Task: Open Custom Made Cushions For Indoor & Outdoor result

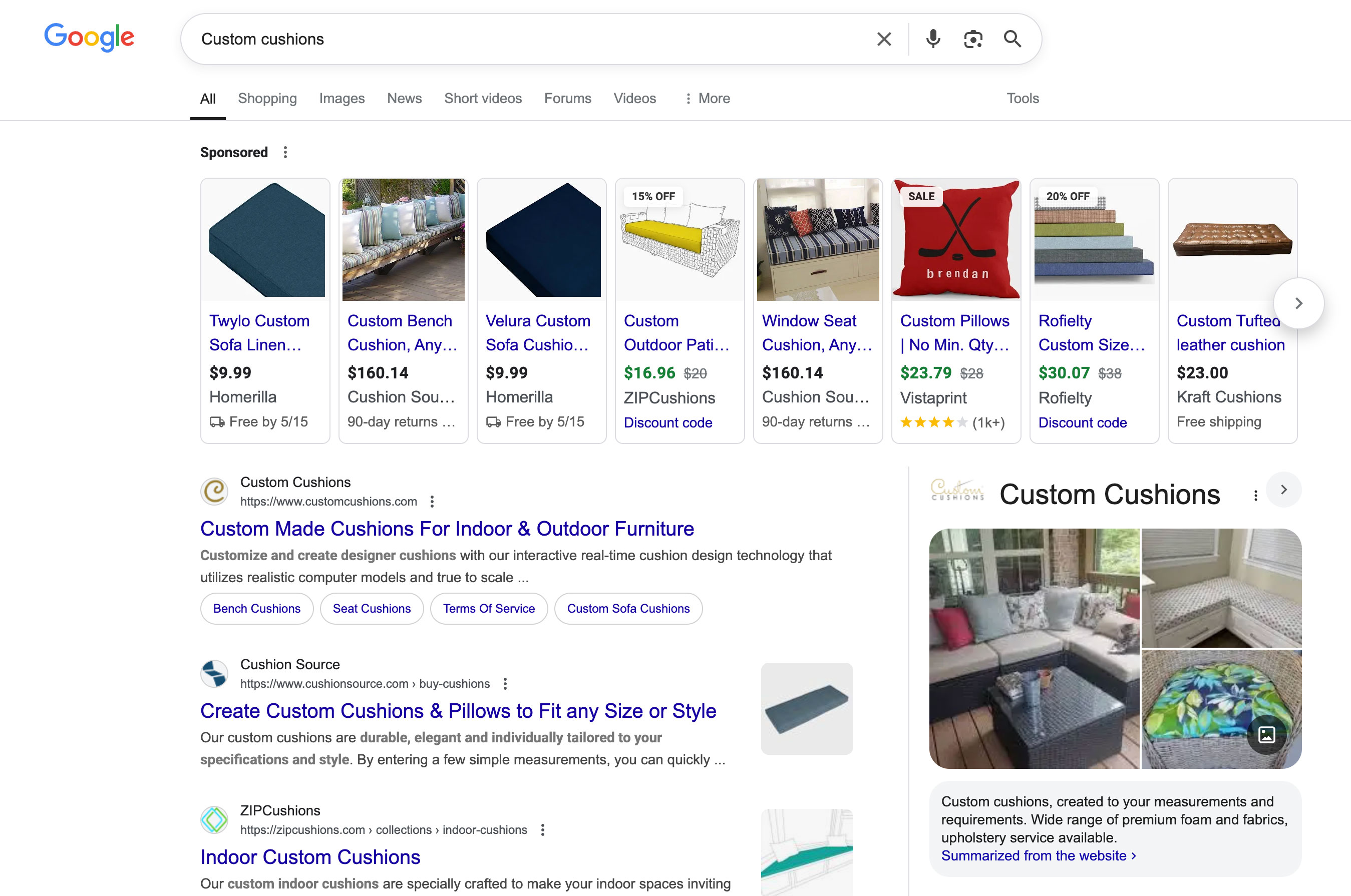Action: coord(447,529)
